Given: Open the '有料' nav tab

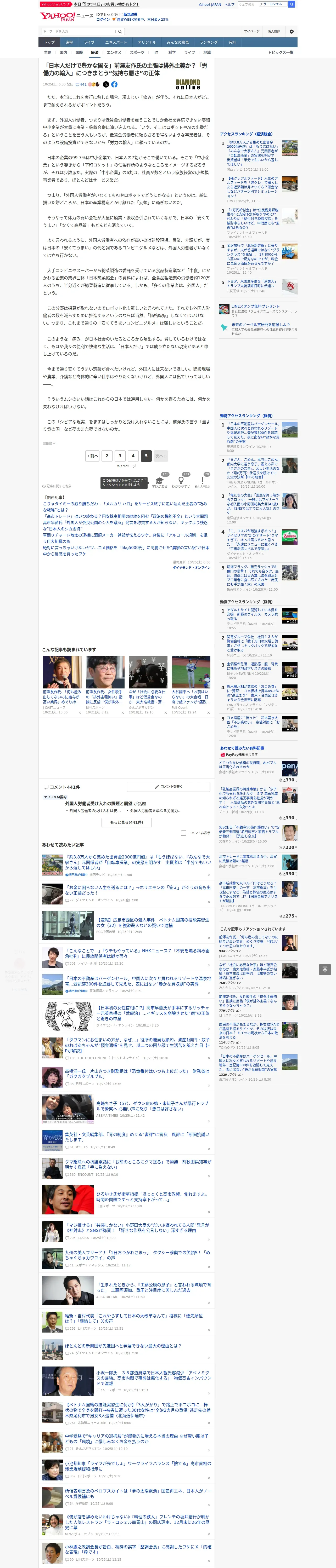Looking at the screenshot, I should pos(232,42).
